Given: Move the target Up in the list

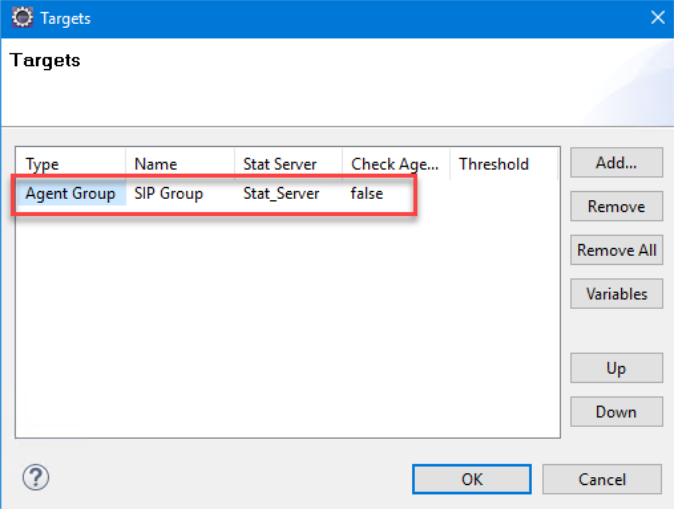Looking at the screenshot, I should click(616, 368).
